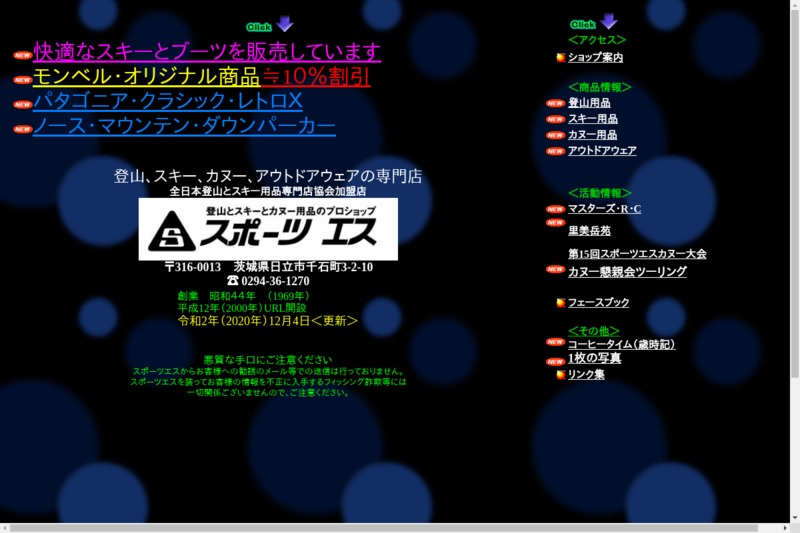Open the スキー用品 product link
The width and height of the screenshot is (800, 533).
[593, 118]
